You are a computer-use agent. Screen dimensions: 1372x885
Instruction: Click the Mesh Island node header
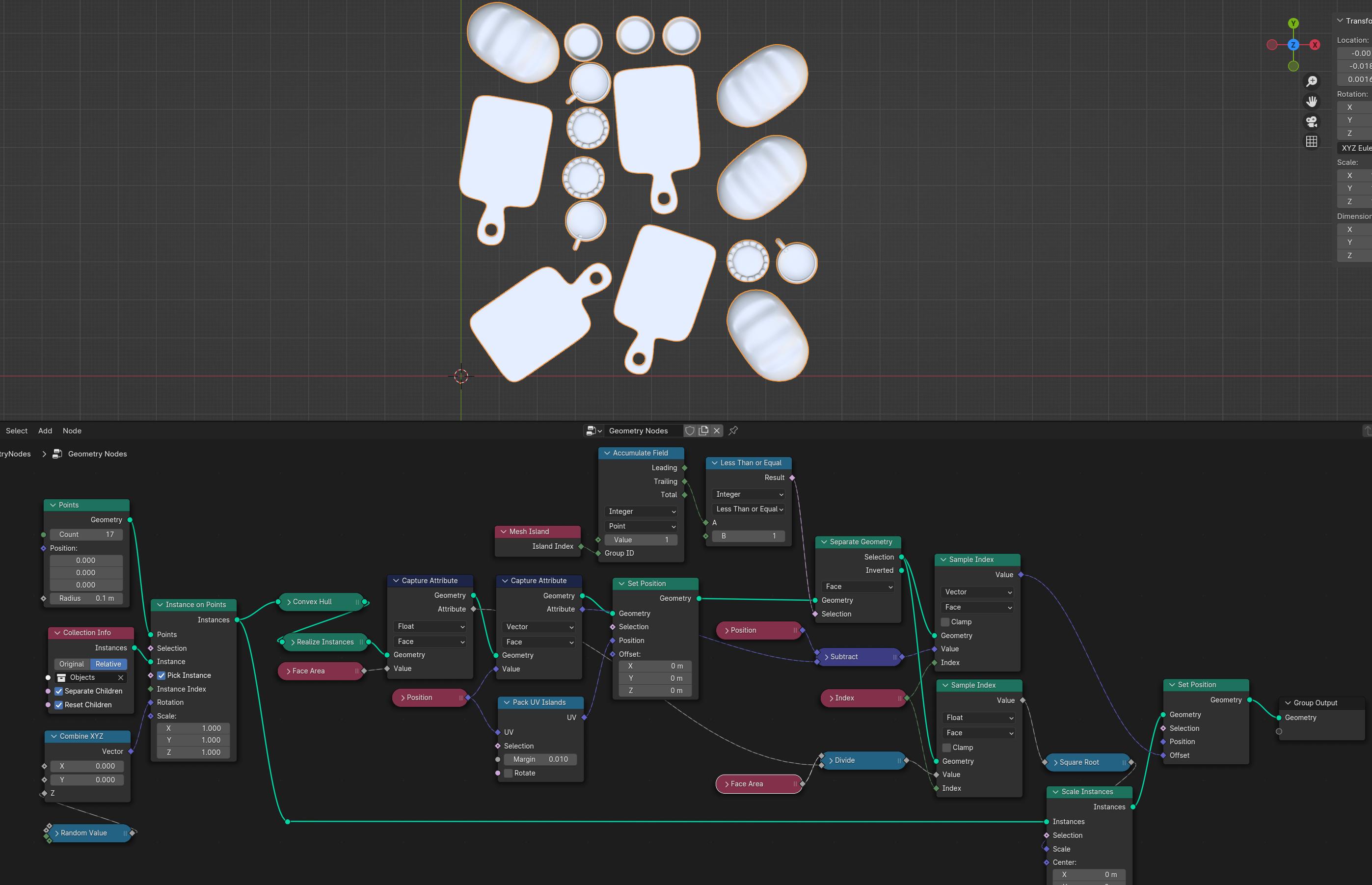538,532
